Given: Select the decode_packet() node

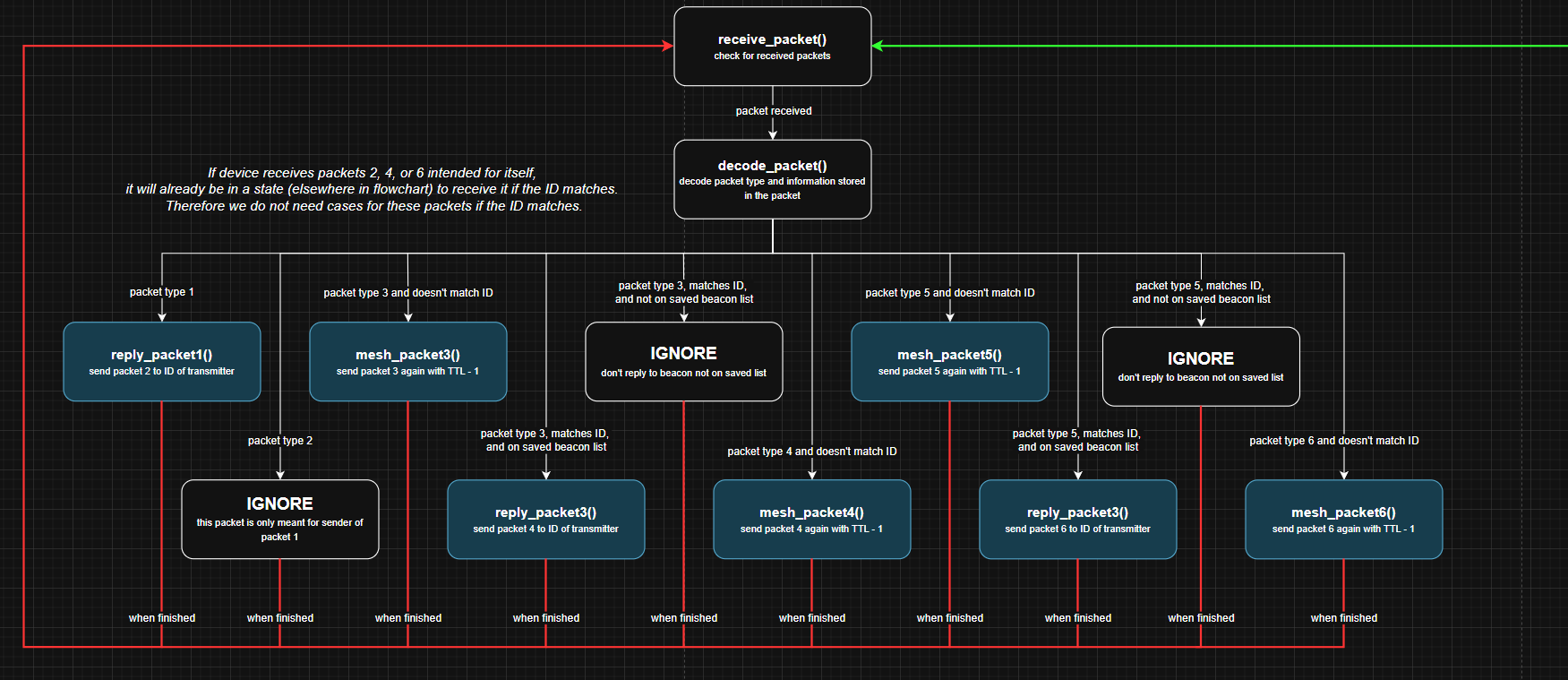Looking at the screenshot, I should [772, 179].
